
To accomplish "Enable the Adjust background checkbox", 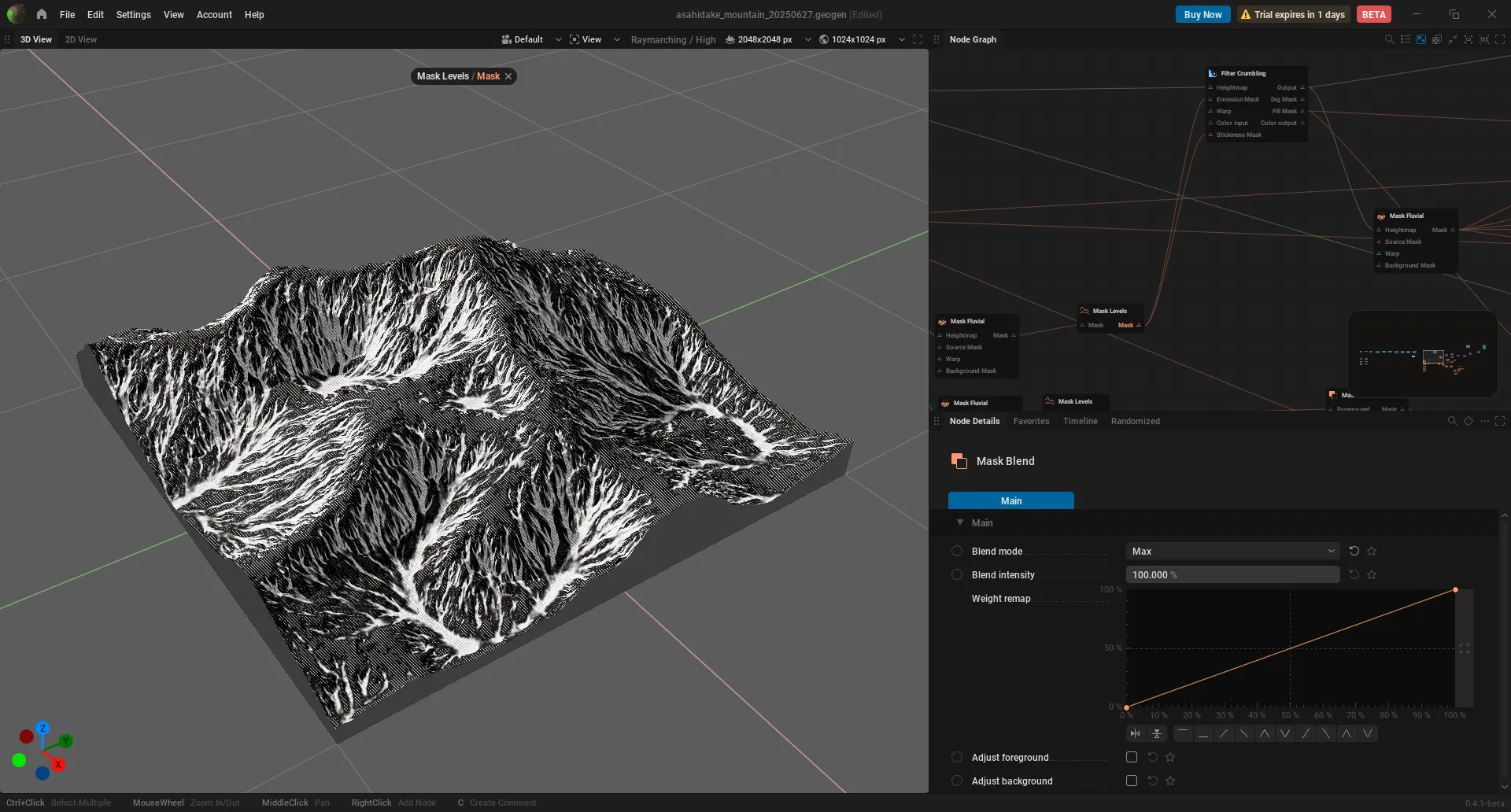I will 1132,781.
